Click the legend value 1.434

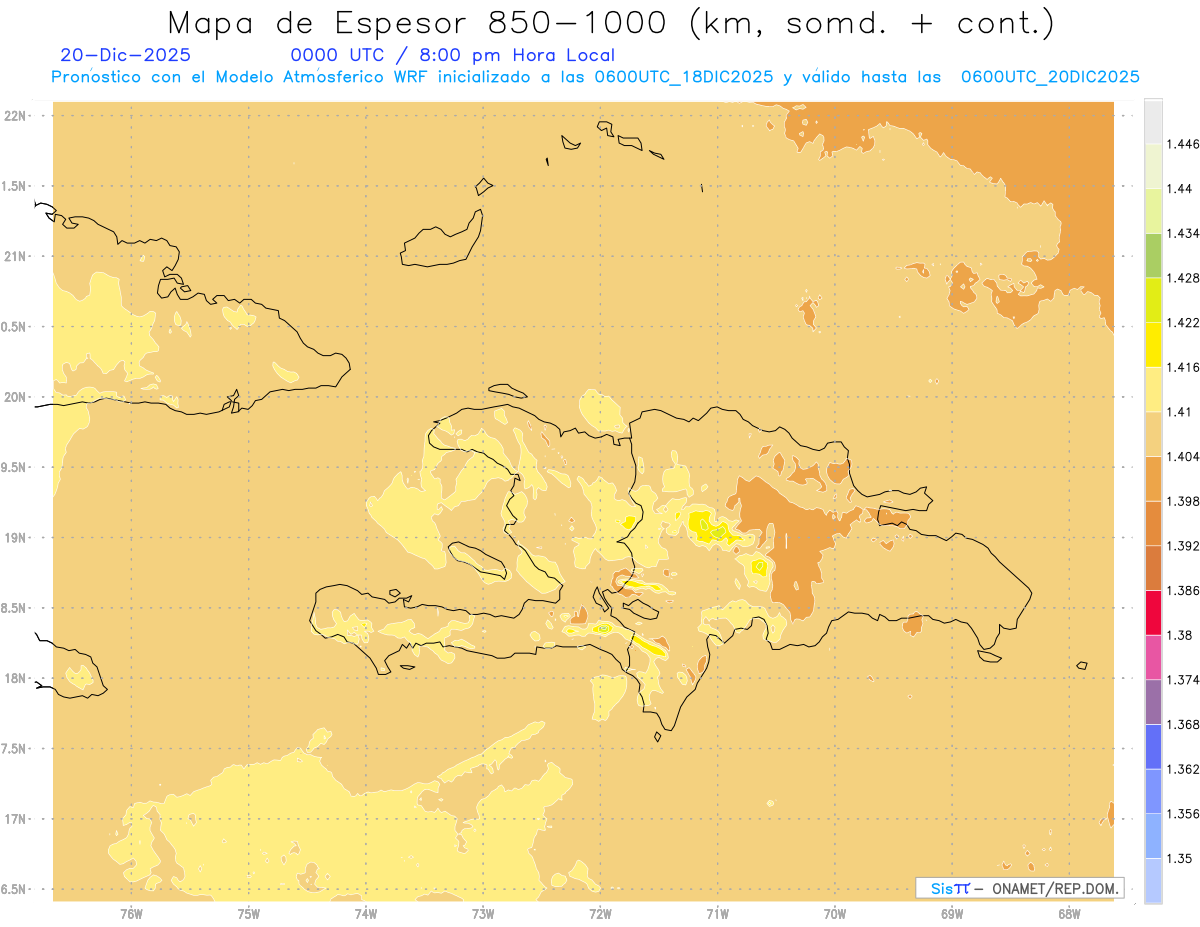(1183, 233)
